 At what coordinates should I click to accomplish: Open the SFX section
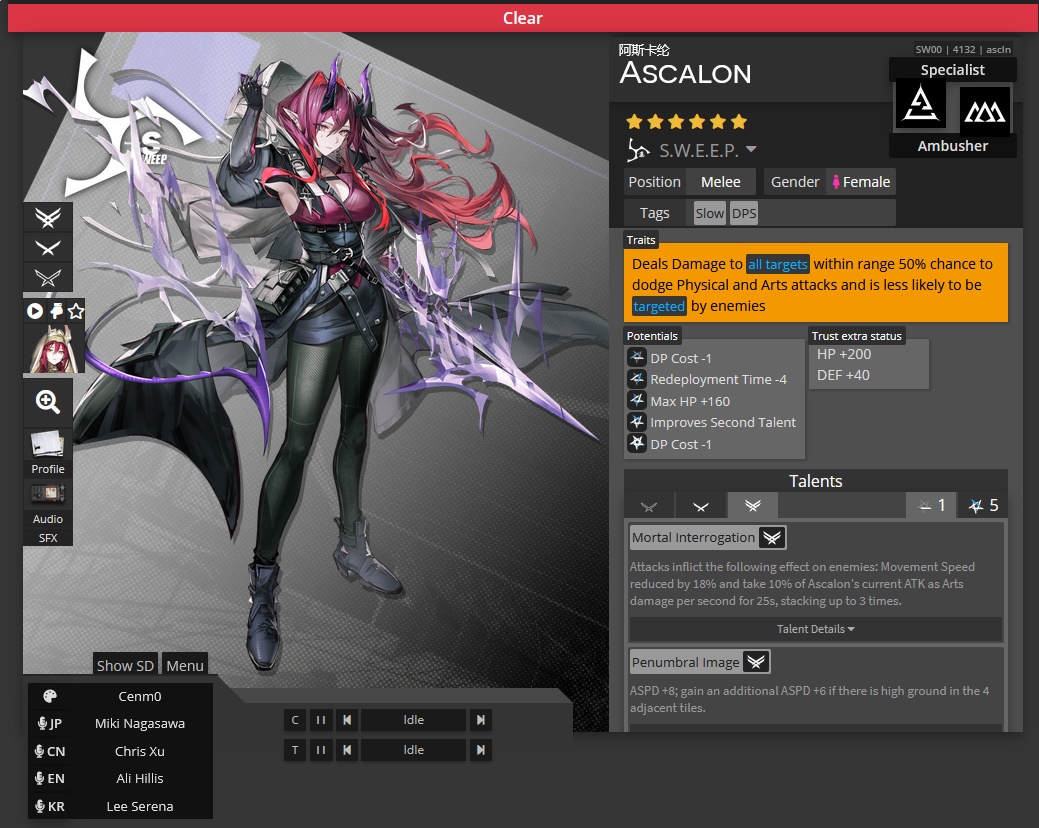48,538
